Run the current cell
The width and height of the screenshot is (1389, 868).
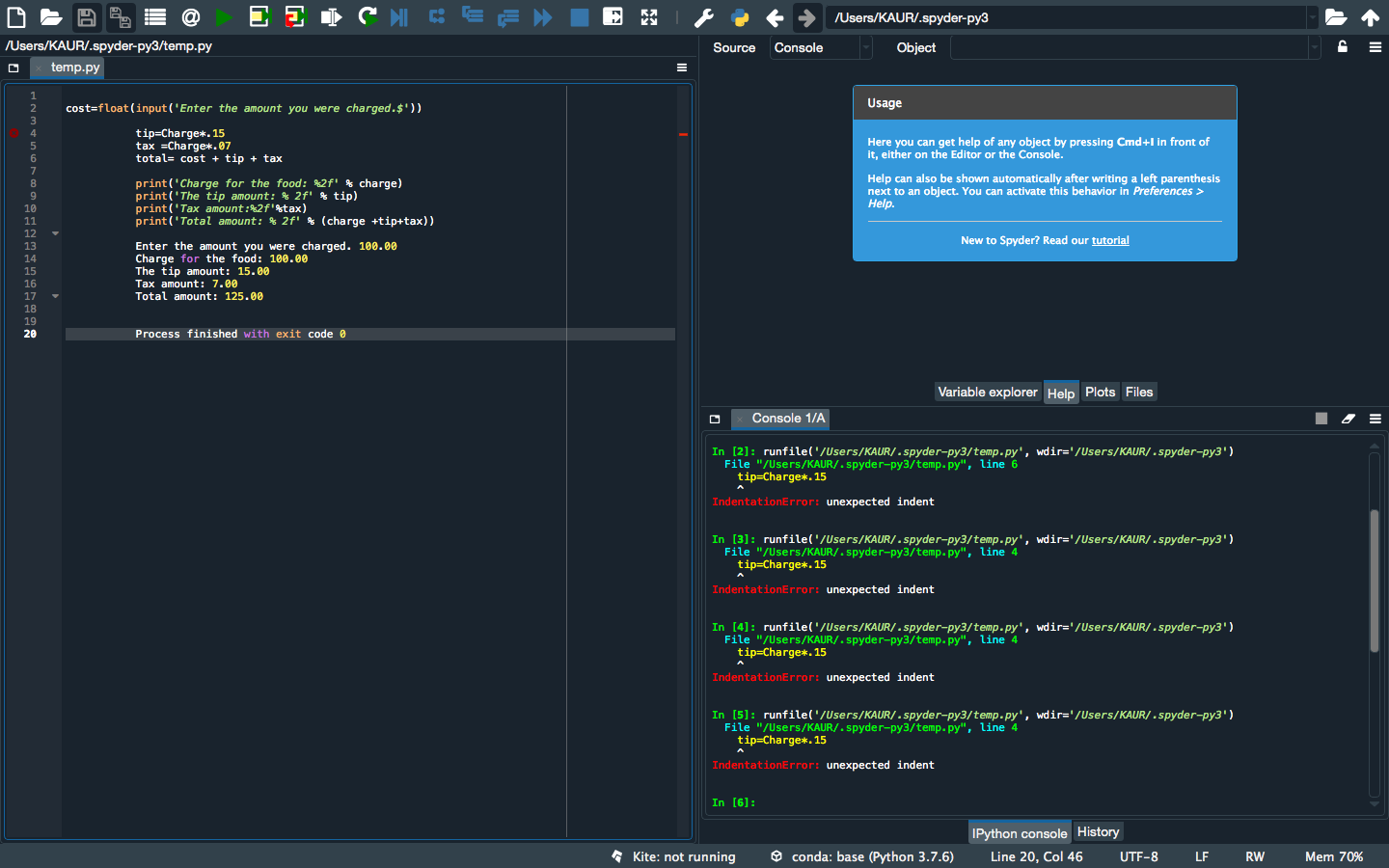(x=259, y=17)
